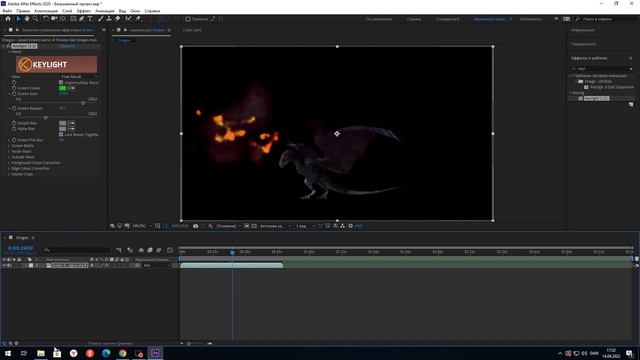
Task: Select the Brush tool
Action: [100, 19]
